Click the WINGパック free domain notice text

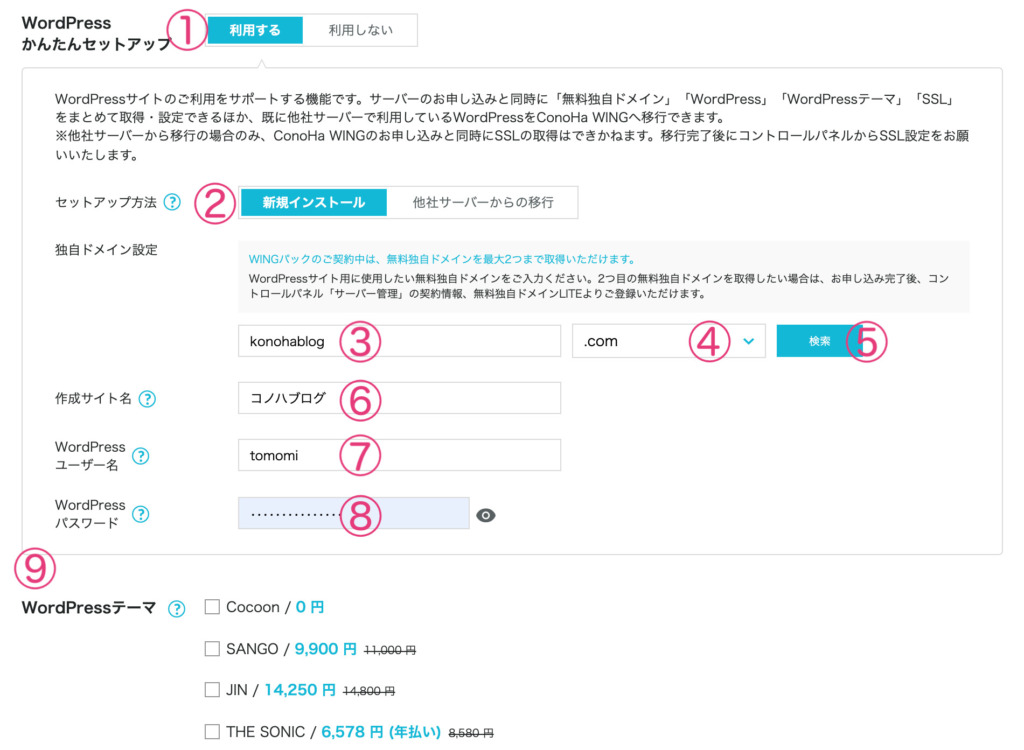click(x=441, y=259)
